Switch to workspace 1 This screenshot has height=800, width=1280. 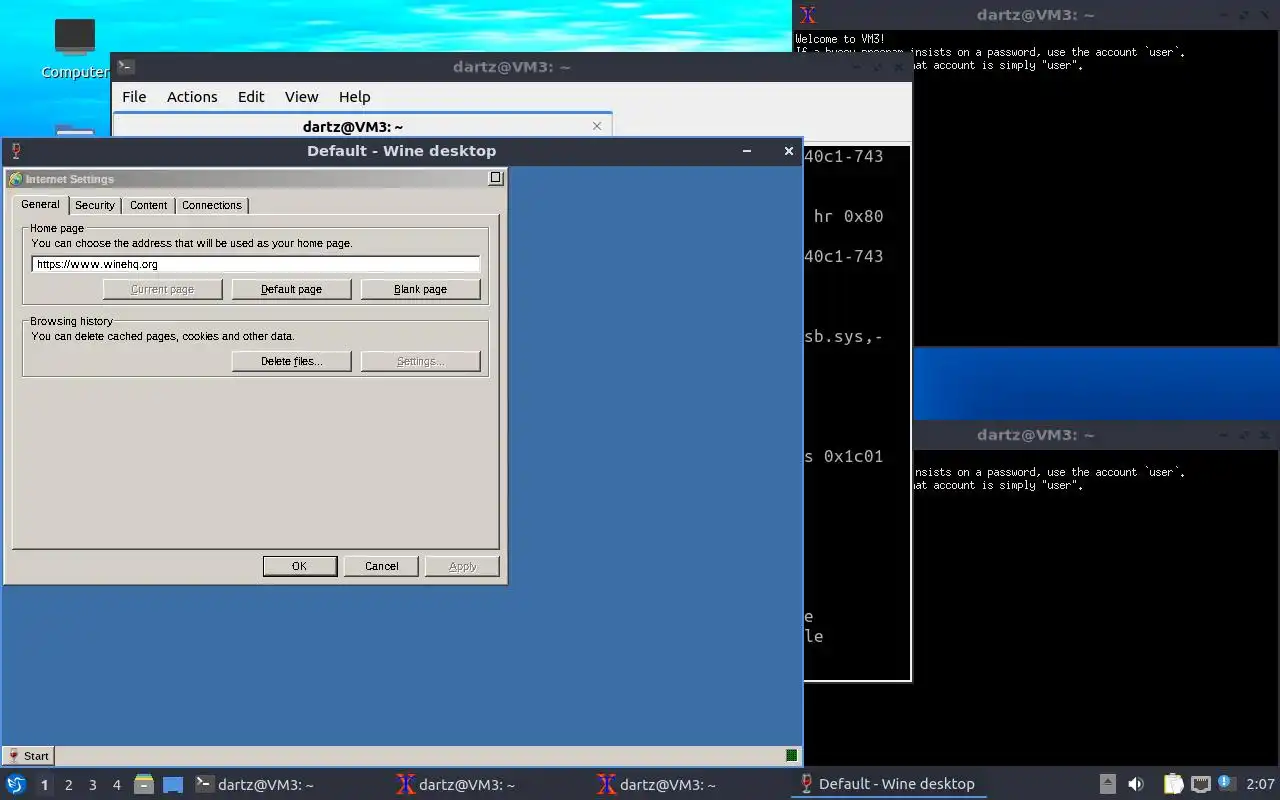click(44, 785)
